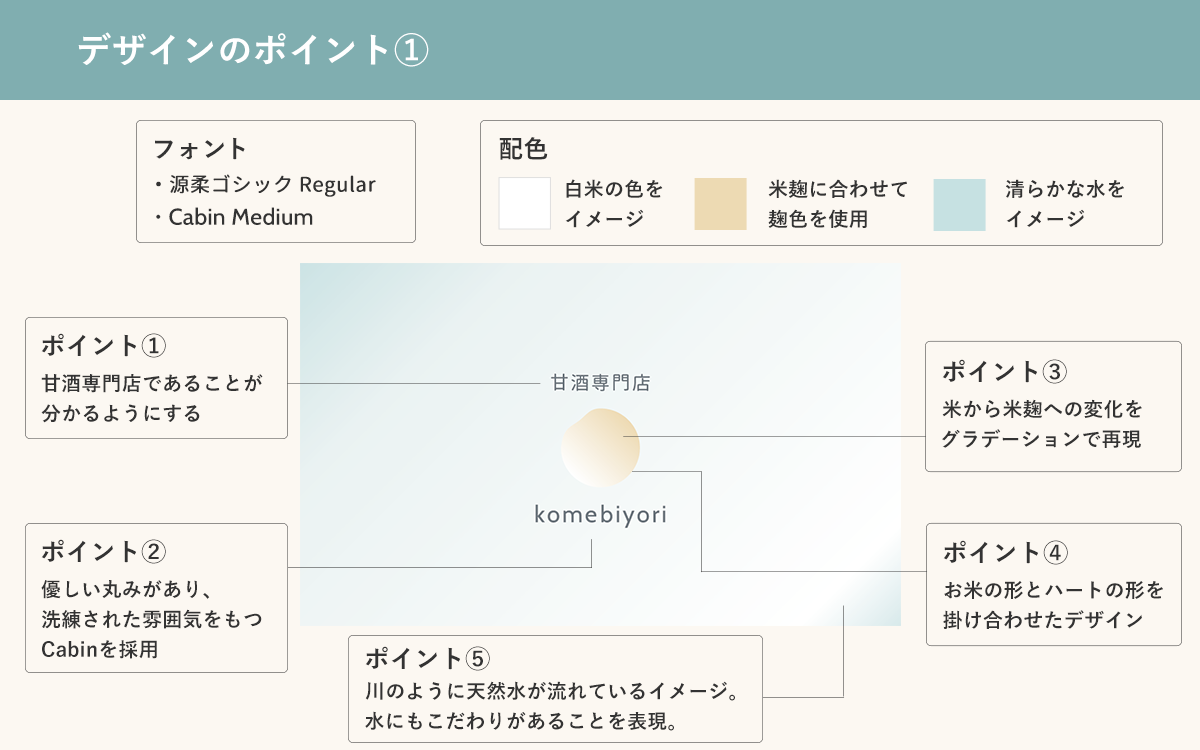Viewport: 1200px width, 750px height.
Task: Click the rice-heart shaped logo icon
Action: click(600, 448)
